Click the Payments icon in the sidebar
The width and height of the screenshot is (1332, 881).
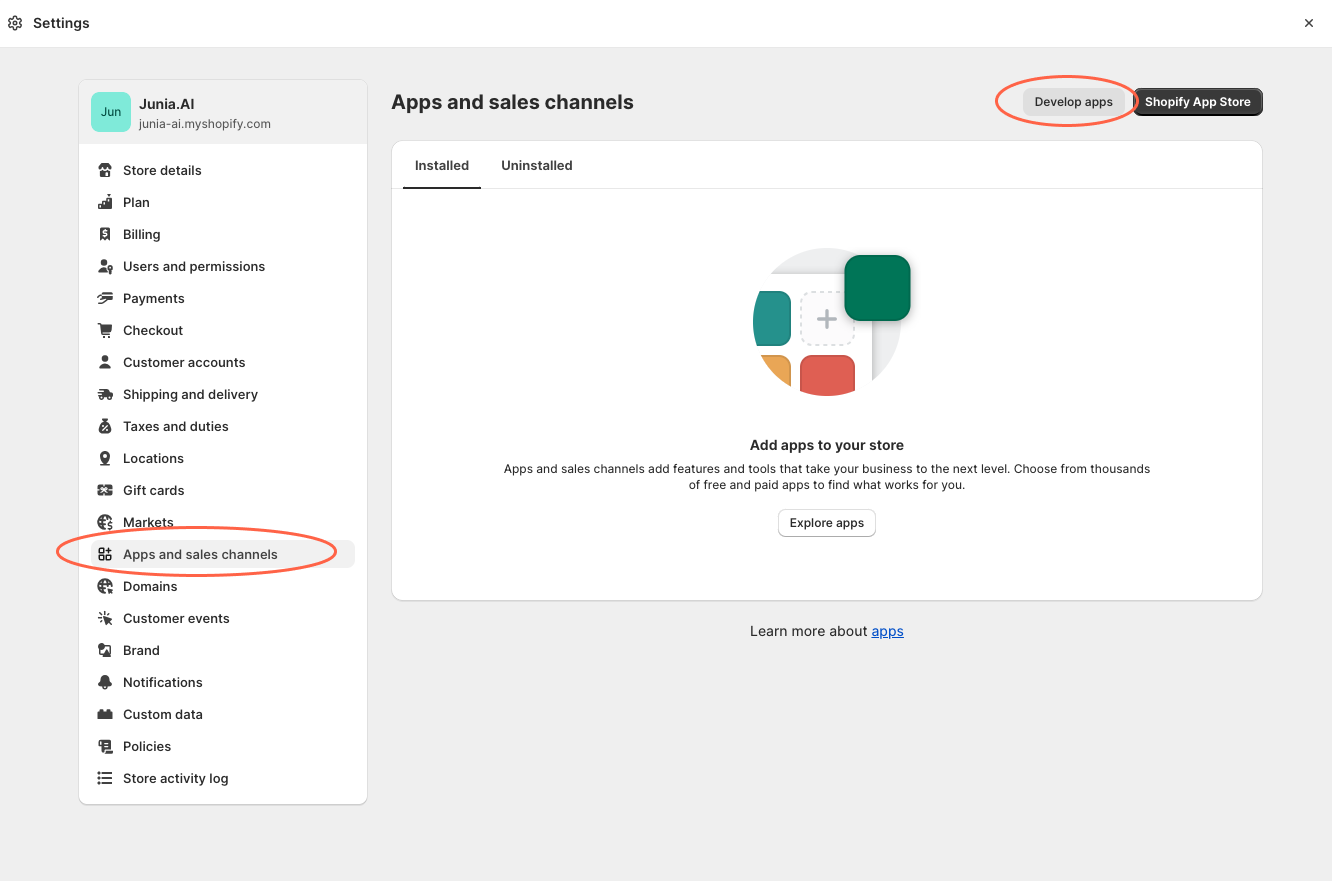pos(104,298)
